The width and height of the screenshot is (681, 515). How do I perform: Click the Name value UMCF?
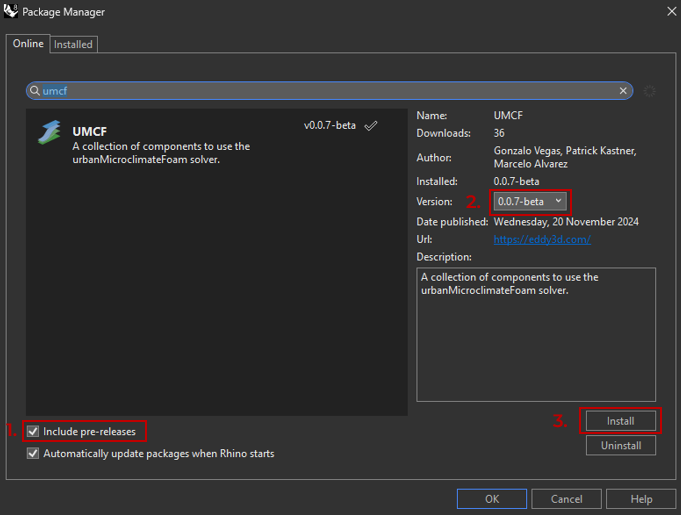click(508, 116)
